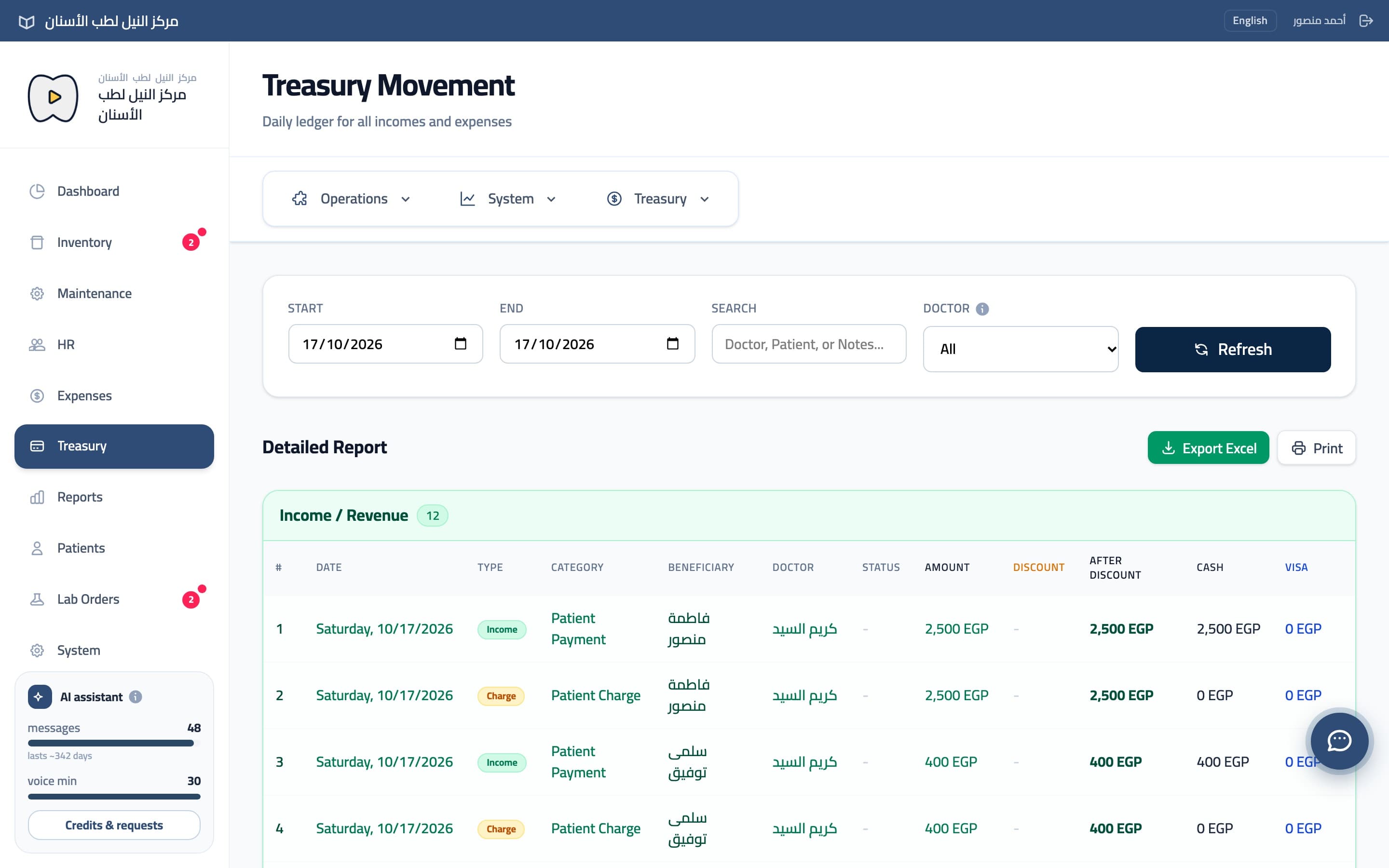Click the 12 count badge beside Income / Revenue
1389x868 pixels.
pos(433,515)
